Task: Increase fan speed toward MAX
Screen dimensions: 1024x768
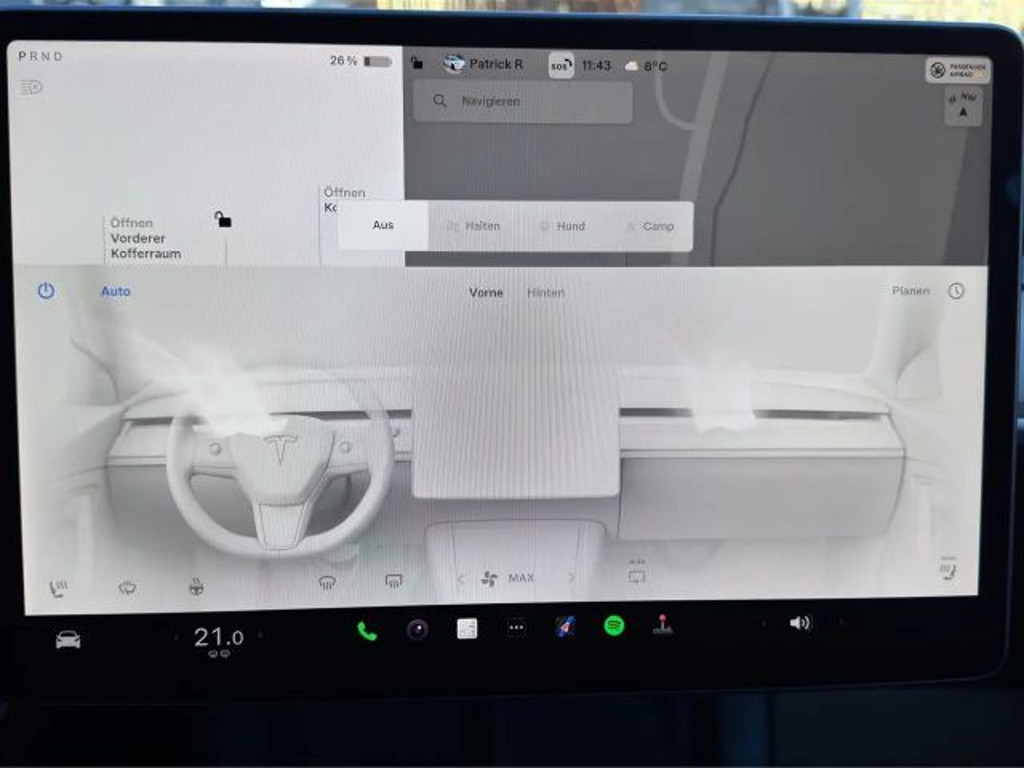Action: pyautogui.click(x=572, y=578)
